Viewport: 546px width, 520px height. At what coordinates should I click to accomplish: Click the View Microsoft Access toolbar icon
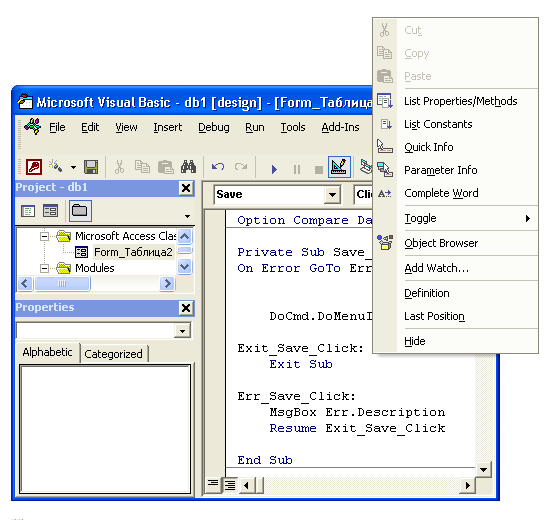pos(34,167)
